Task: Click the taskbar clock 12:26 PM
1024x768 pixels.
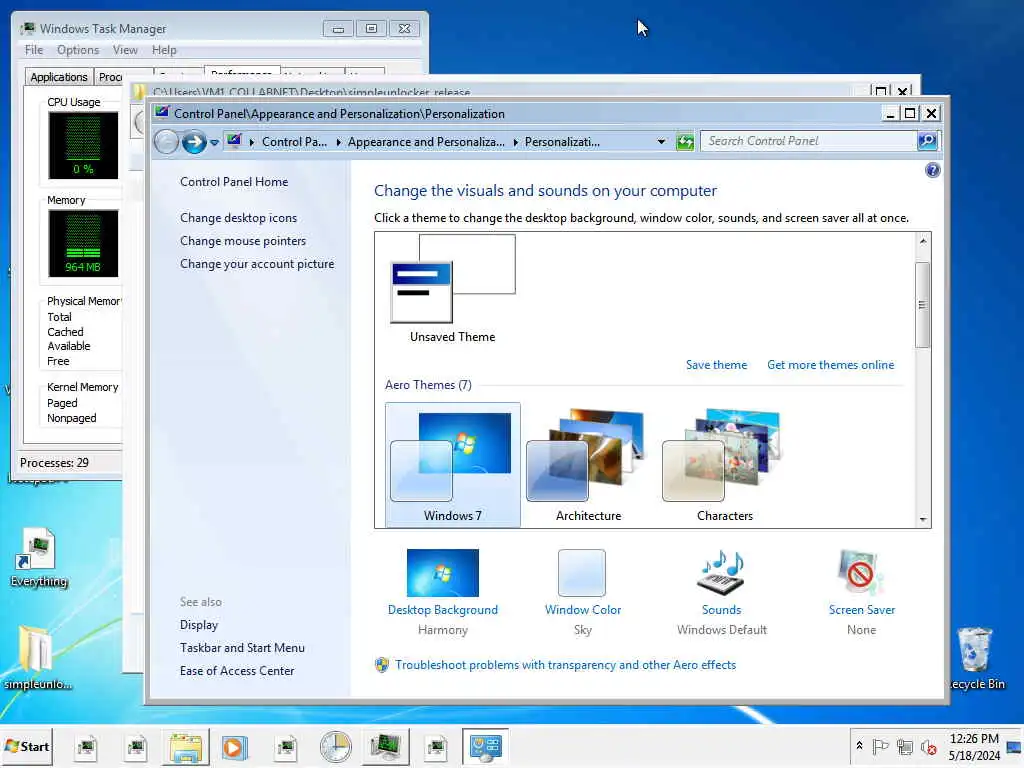Action: point(974,739)
